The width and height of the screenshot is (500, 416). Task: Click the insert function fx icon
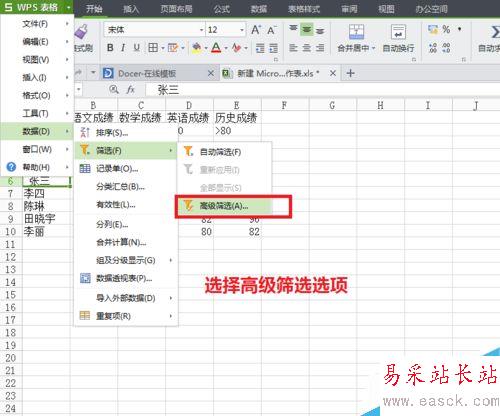pos(130,89)
